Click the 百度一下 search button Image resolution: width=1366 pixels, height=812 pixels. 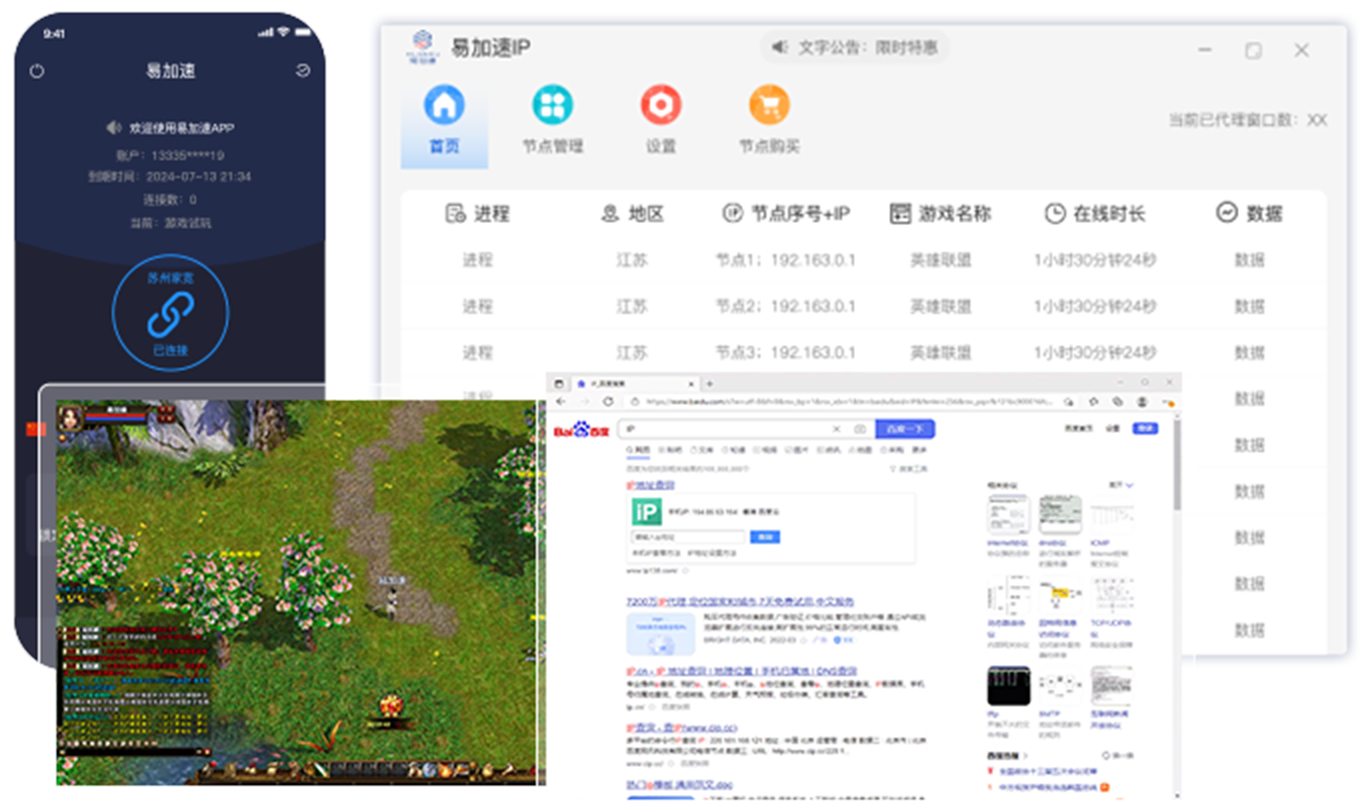tap(904, 429)
